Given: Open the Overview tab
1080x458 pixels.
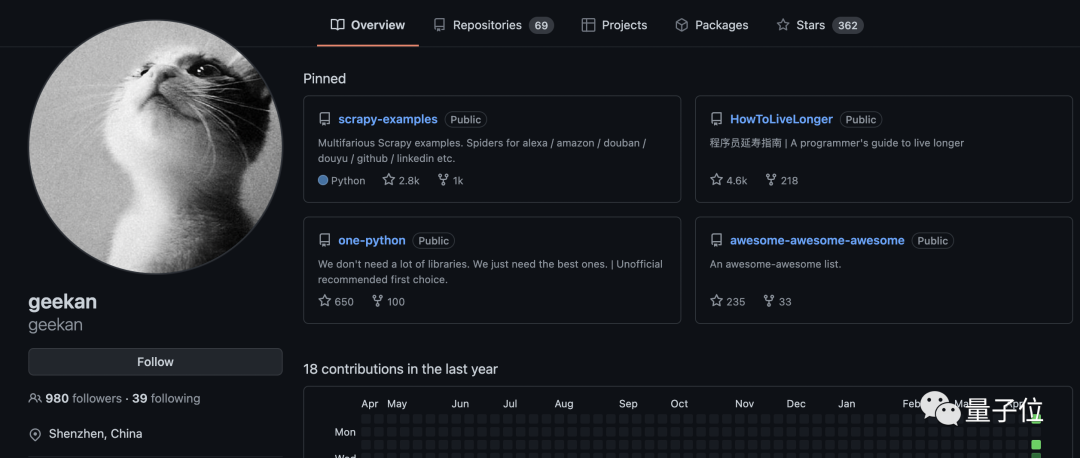Looking at the screenshot, I should [368, 25].
